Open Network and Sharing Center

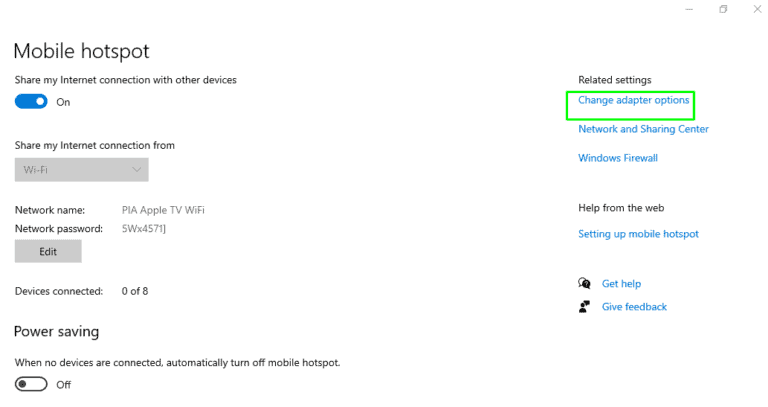[643, 129]
